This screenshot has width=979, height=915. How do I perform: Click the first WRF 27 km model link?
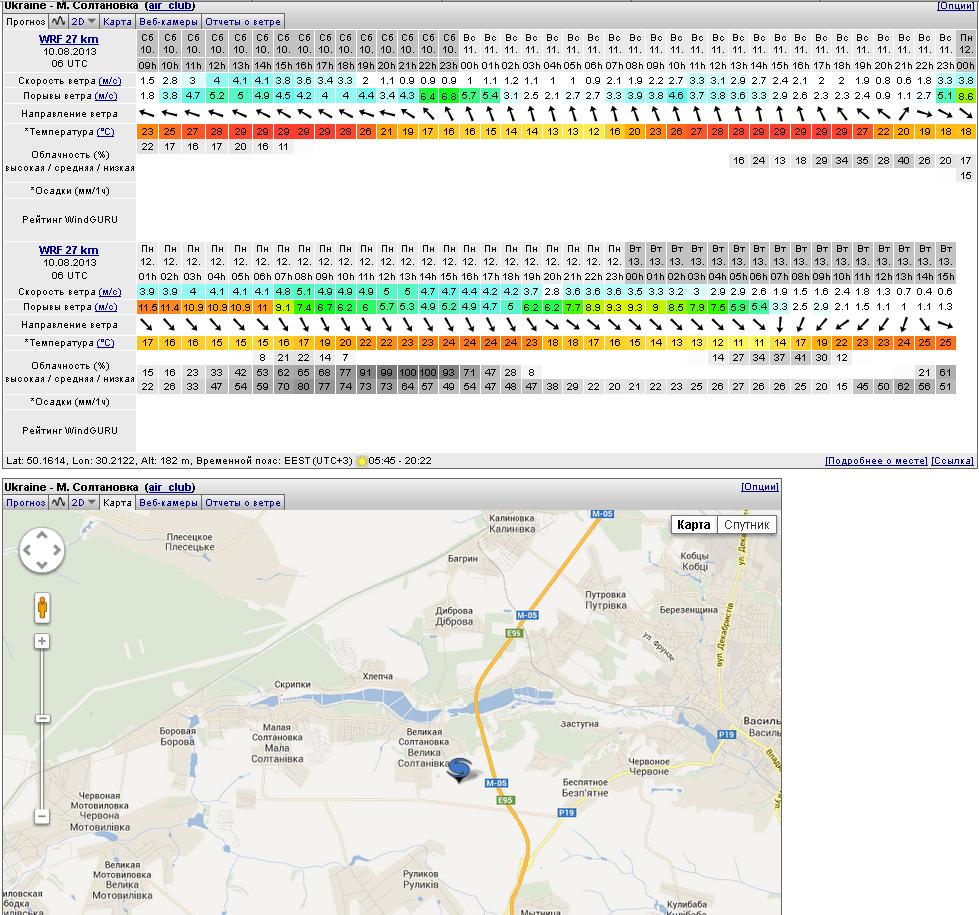(x=68, y=39)
